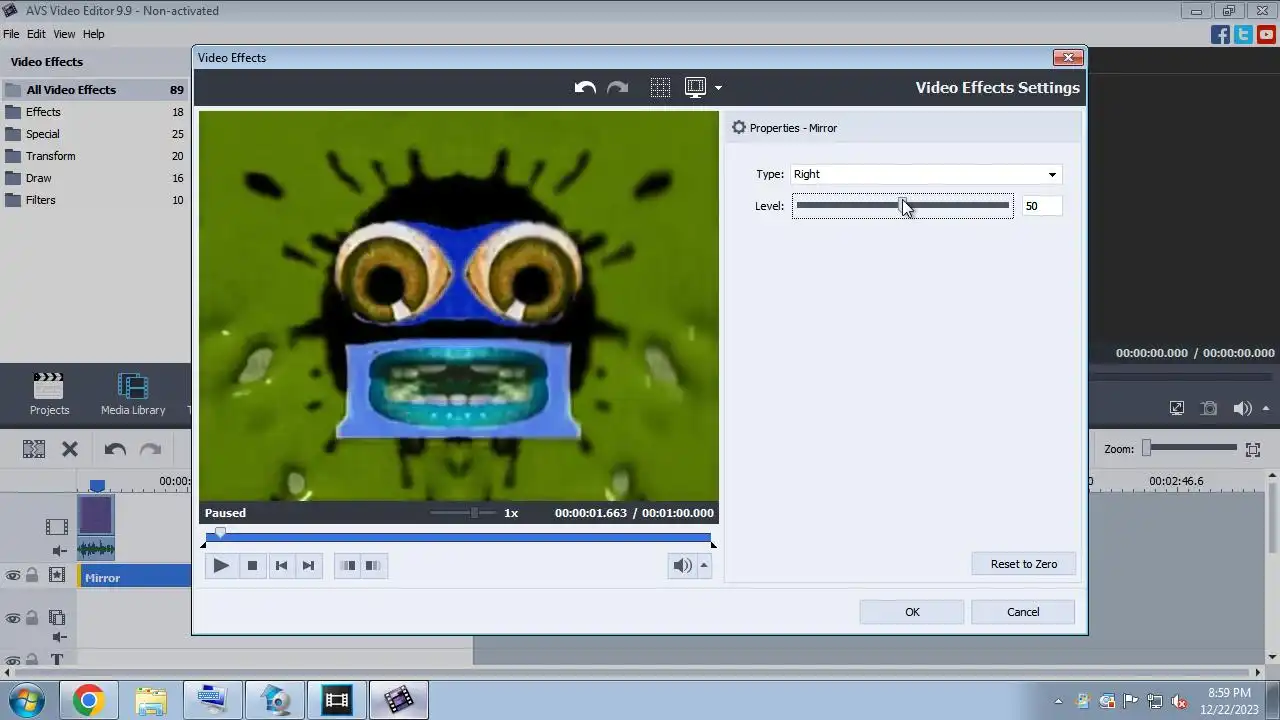Open the Twitter link icon
The width and height of the screenshot is (1280, 720).
pos(1243,35)
